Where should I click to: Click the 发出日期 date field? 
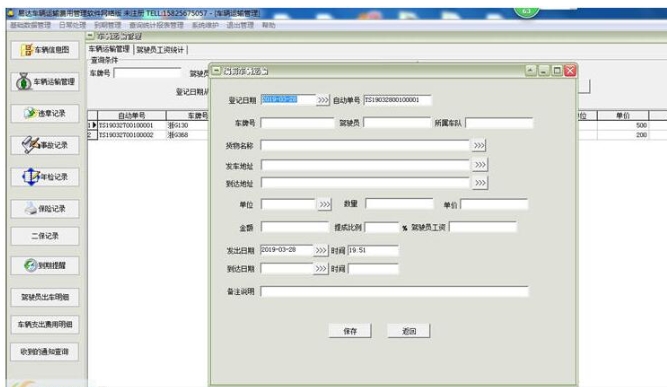[286, 250]
